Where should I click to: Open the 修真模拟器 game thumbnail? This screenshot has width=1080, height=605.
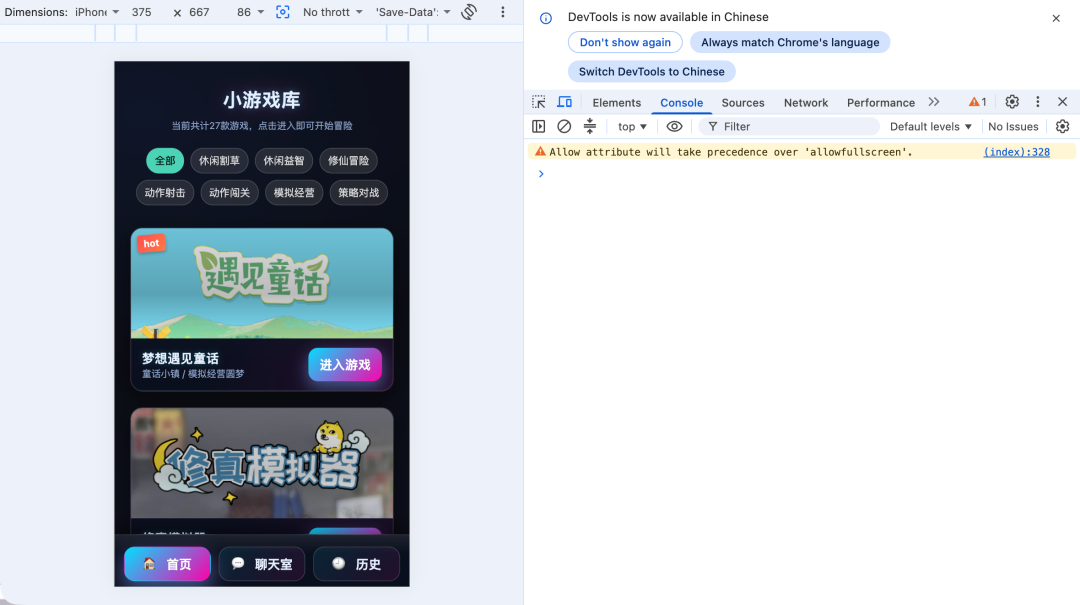(262, 463)
